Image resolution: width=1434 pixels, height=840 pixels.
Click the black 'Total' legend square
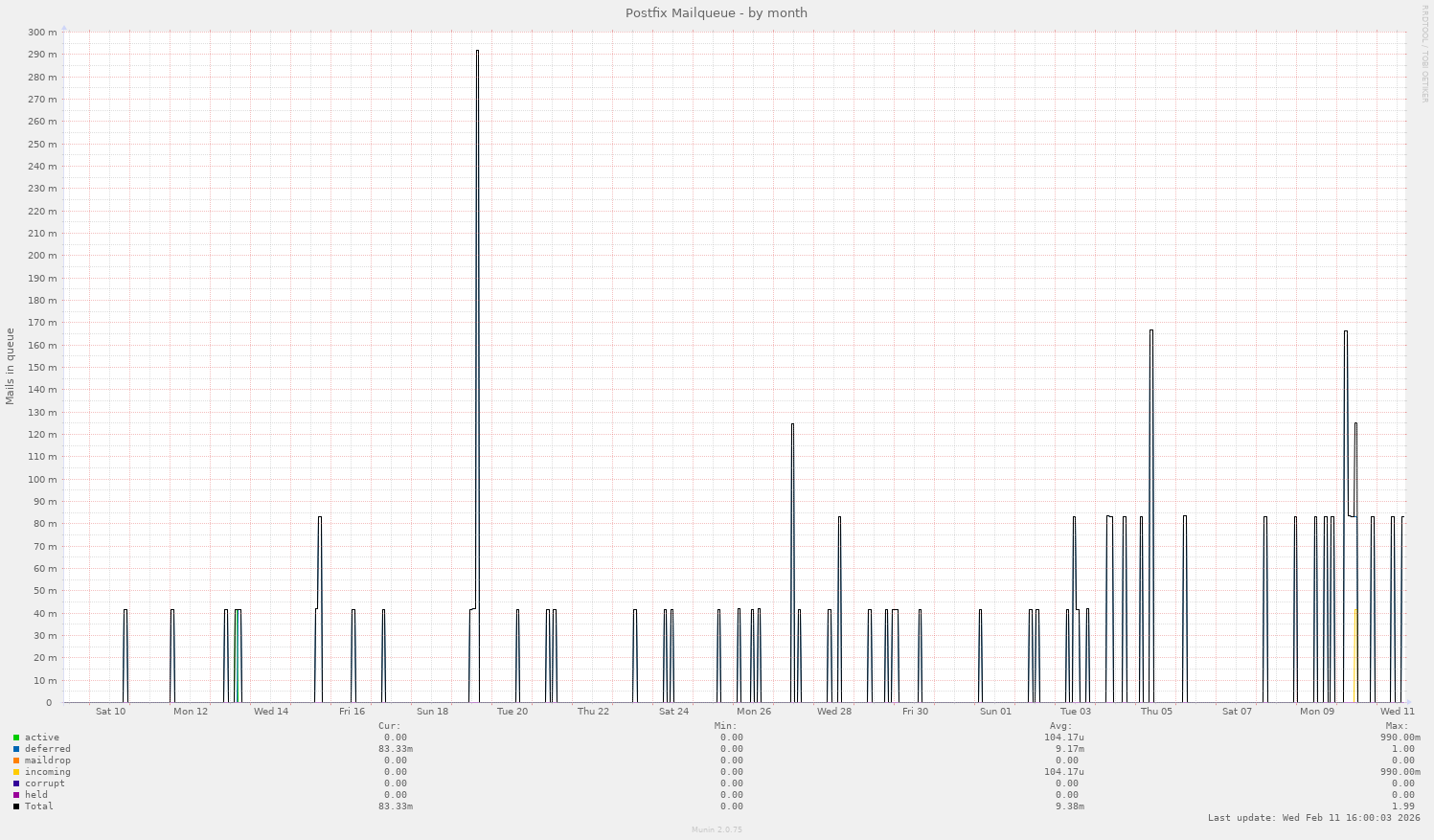tap(17, 806)
